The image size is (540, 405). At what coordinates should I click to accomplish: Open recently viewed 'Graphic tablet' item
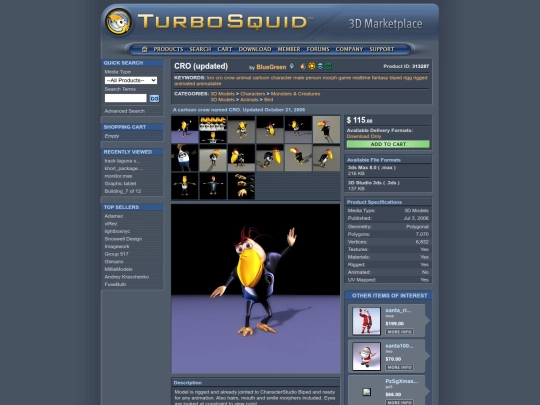[x=120, y=184]
